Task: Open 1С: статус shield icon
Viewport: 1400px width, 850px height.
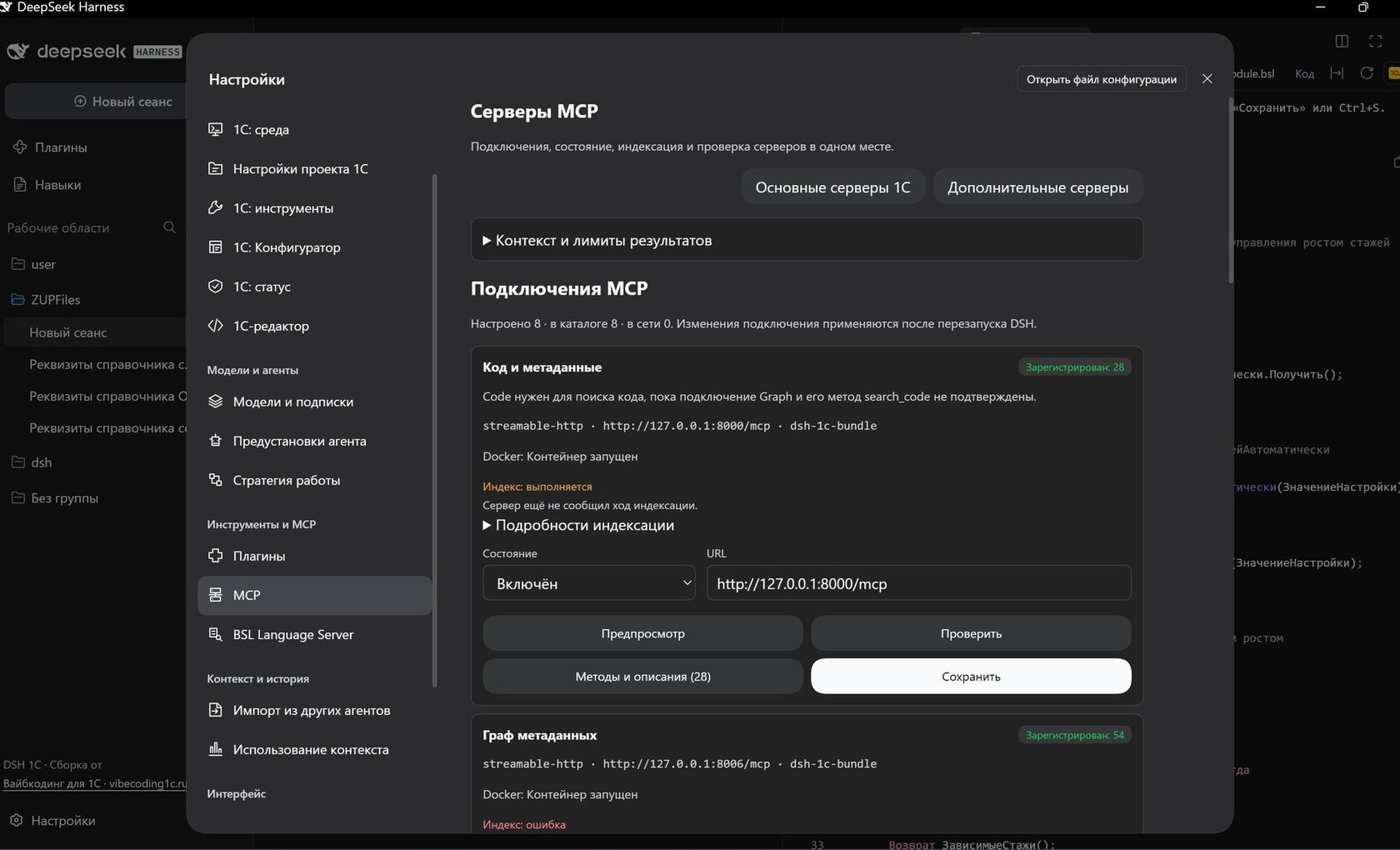Action: 215,286
